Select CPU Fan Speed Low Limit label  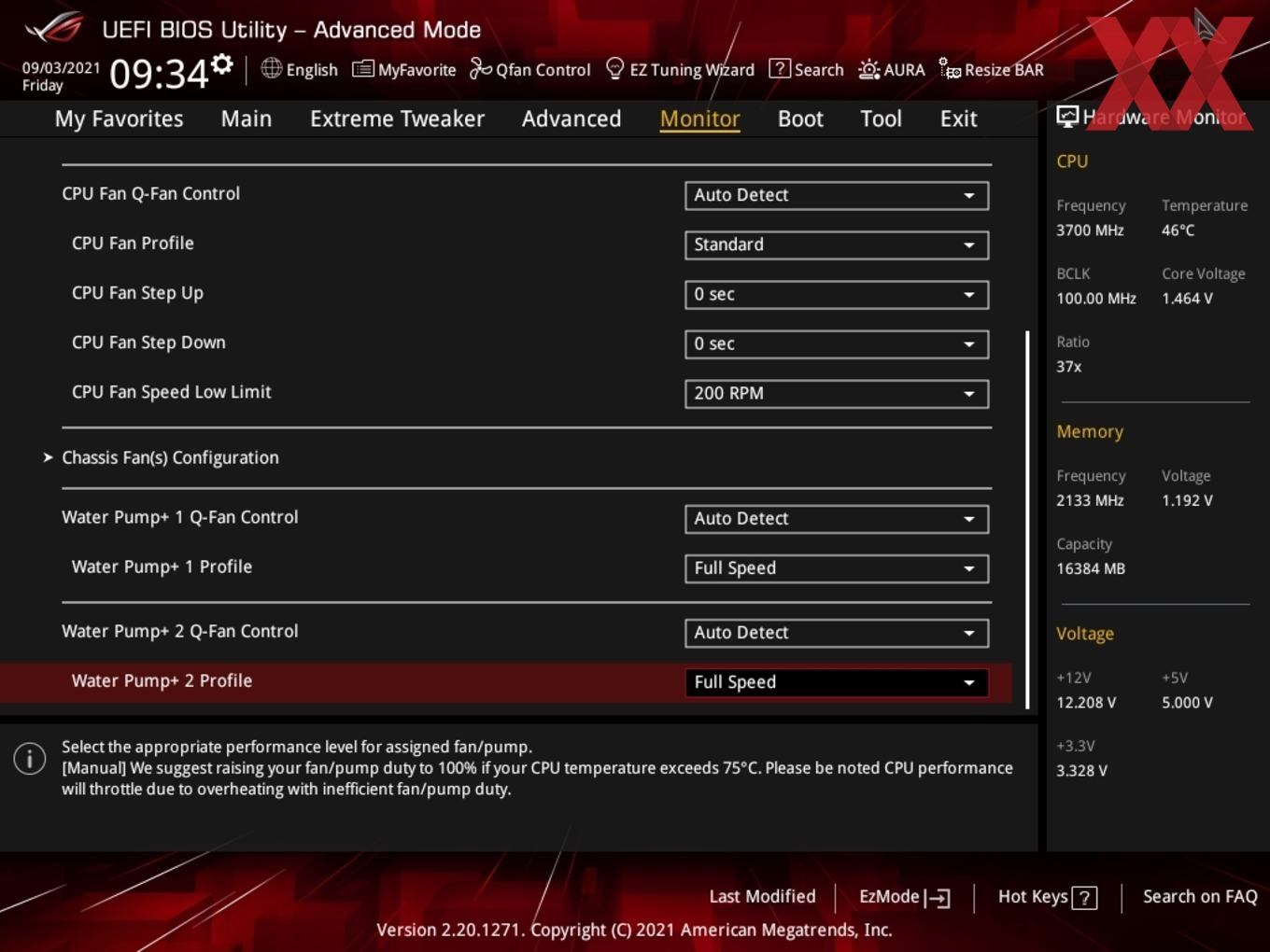point(171,392)
